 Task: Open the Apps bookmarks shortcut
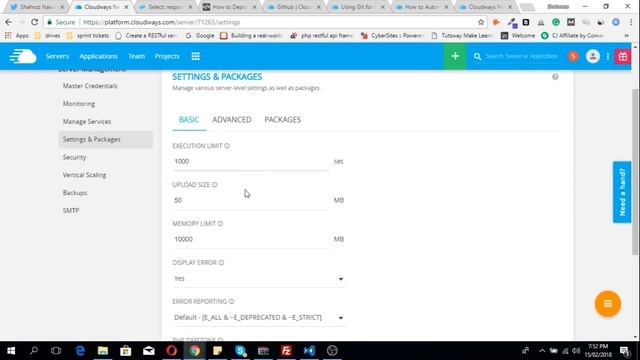tap(17, 36)
